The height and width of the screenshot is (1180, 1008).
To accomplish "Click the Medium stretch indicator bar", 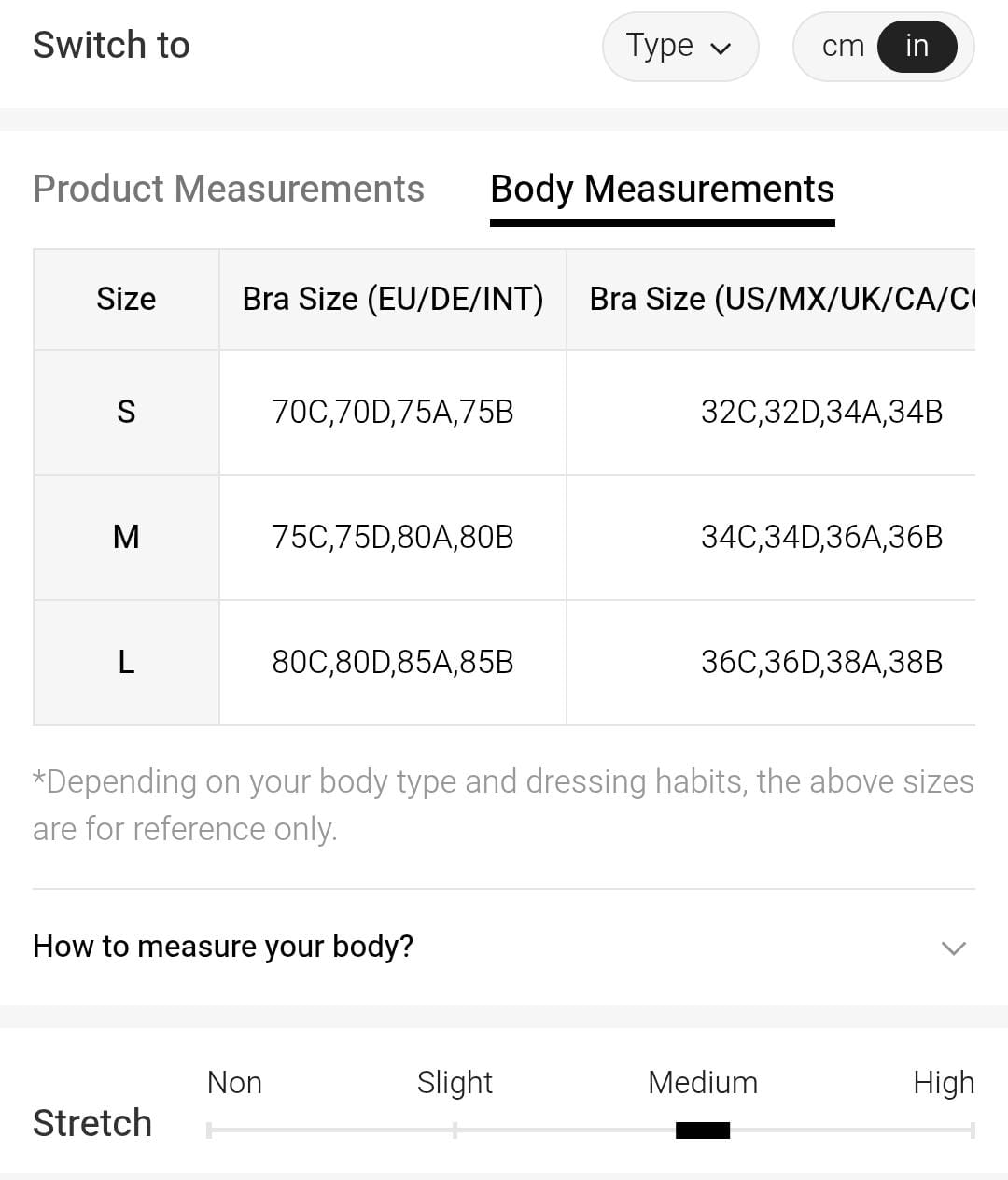I will pyautogui.click(x=703, y=1131).
